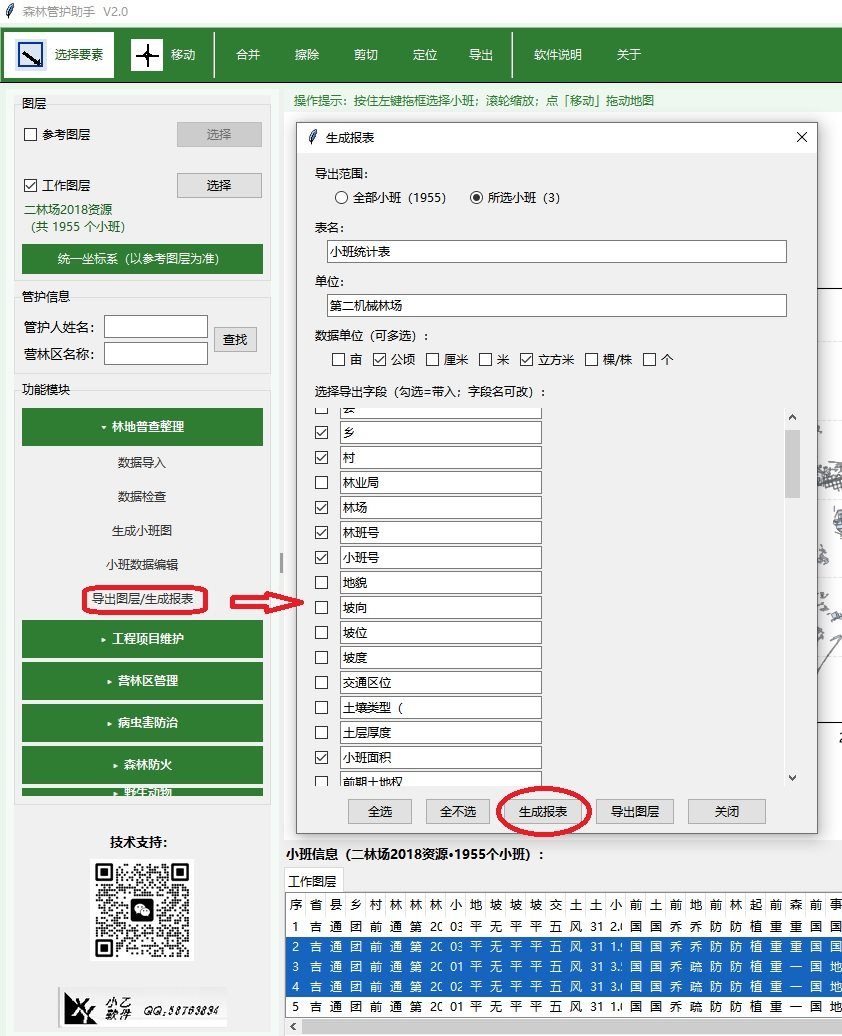842x1036 pixels.
Task: Open 生成小班图 submenu item
Action: click(141, 531)
